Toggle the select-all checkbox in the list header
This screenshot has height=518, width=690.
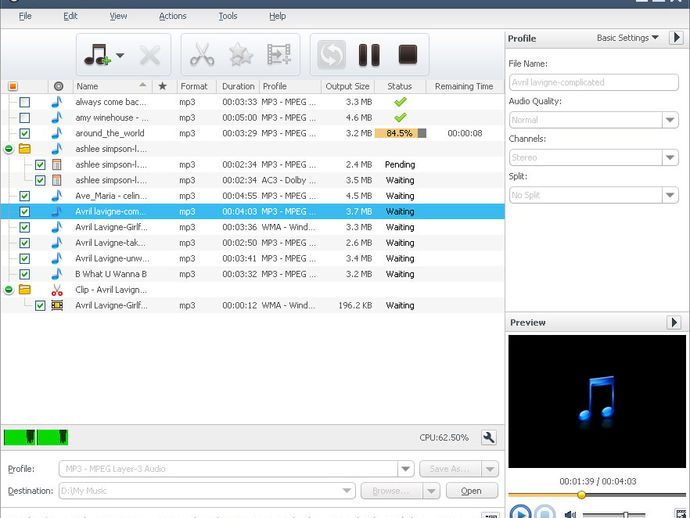[13, 86]
